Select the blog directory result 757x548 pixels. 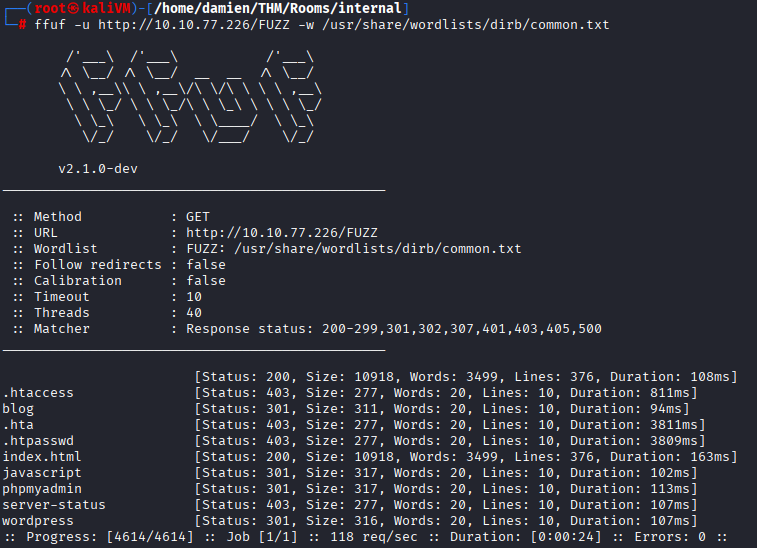[18, 409]
